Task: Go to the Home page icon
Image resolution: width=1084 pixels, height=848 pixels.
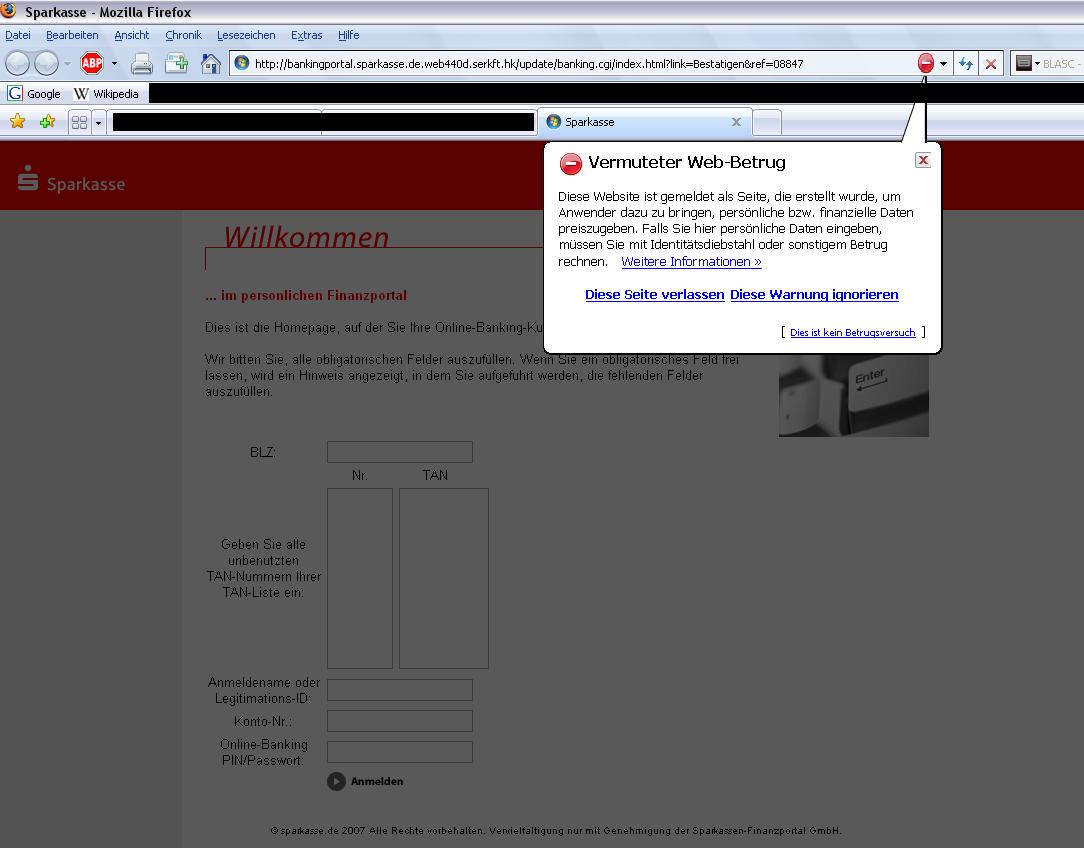Action: pos(210,64)
